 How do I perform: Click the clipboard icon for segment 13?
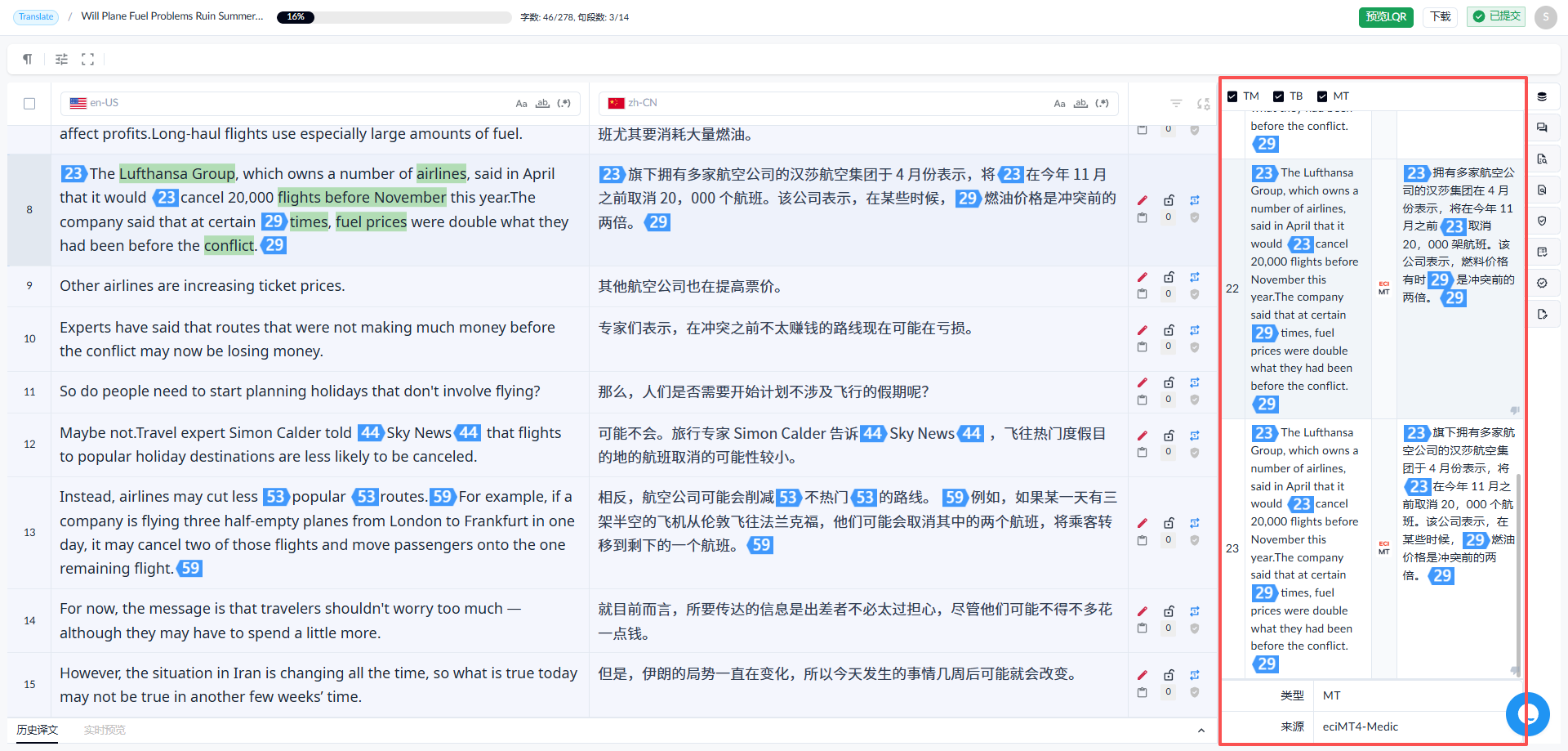[x=1143, y=540]
